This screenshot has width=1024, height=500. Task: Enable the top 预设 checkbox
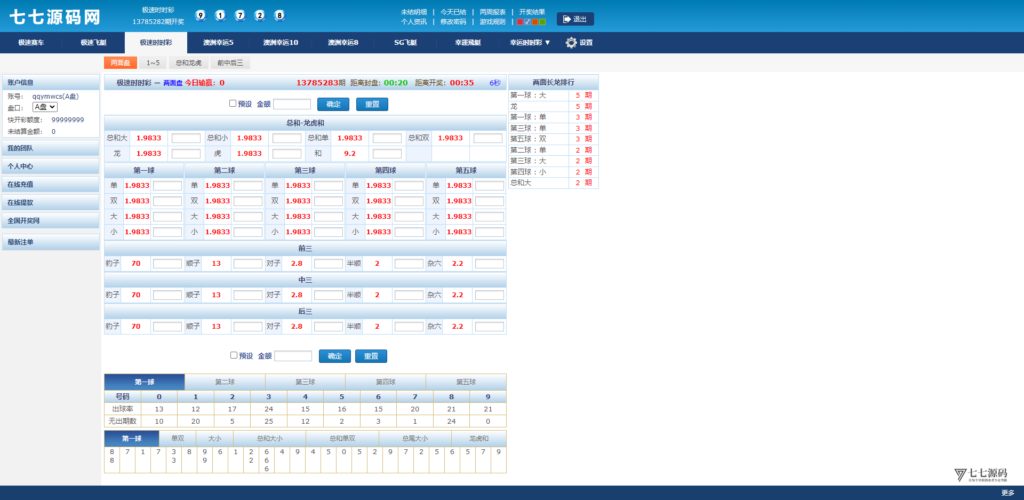(x=233, y=103)
